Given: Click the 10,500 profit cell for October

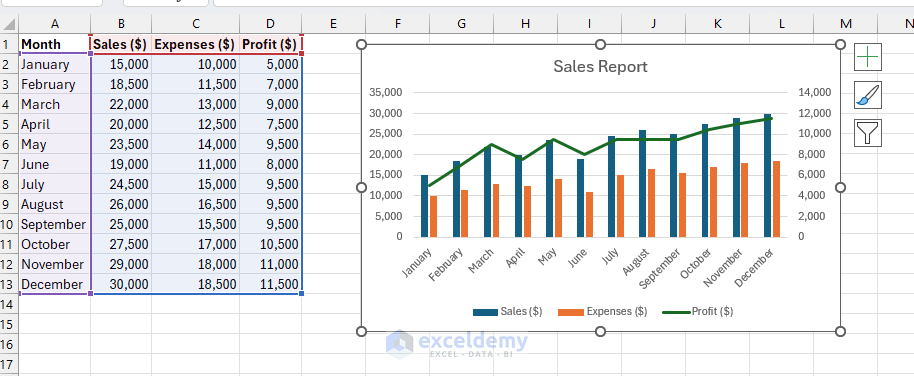Looking at the screenshot, I should 270,244.
